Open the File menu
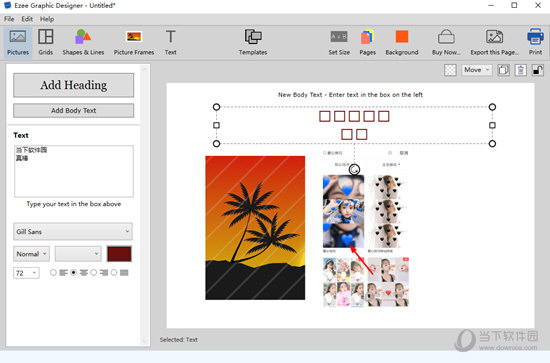This screenshot has width=550, height=363. (x=9, y=19)
